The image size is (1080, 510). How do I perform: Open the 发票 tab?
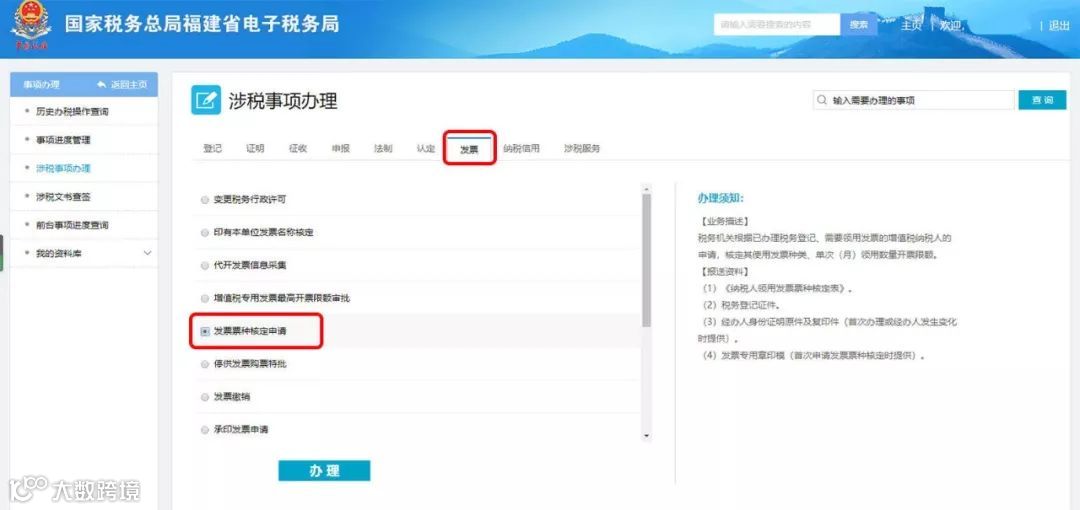click(x=469, y=148)
